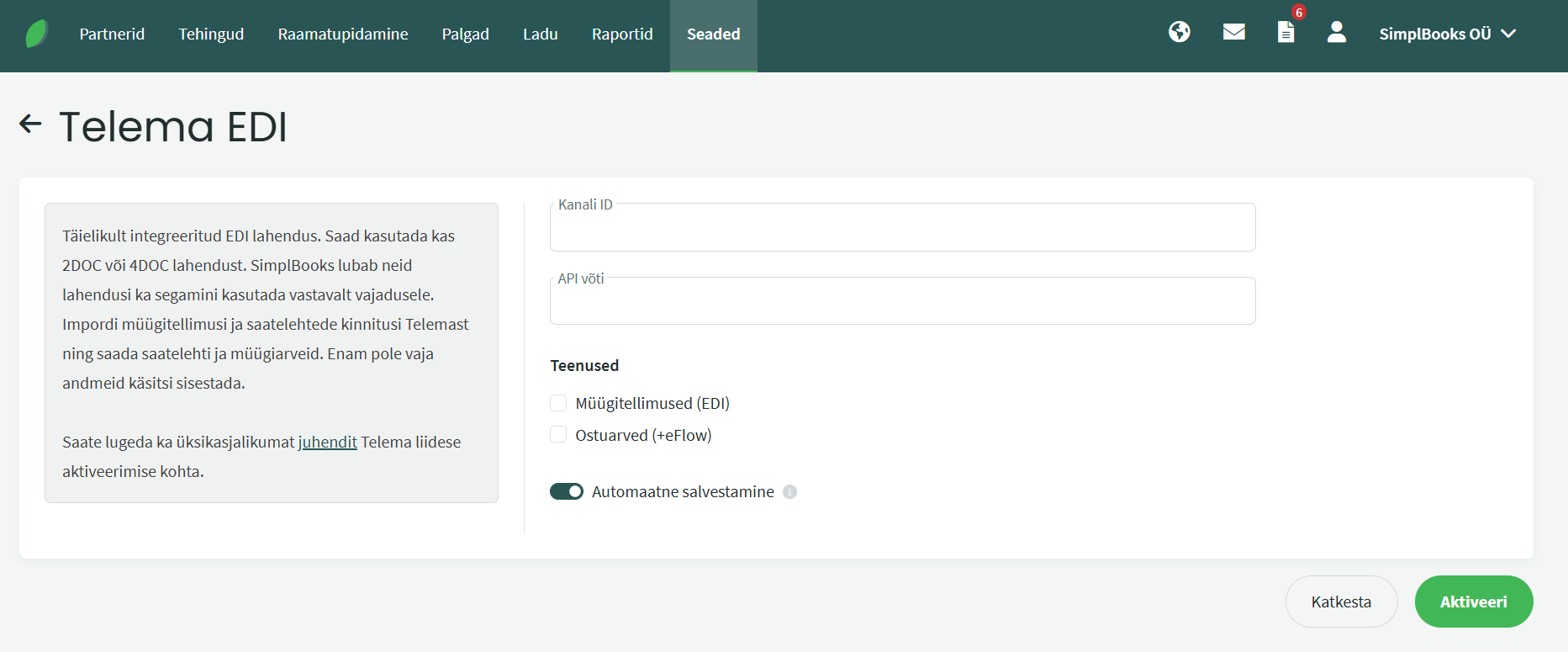This screenshot has height=652, width=1568.
Task: Expand the SimplBooks OÜ company dropdown
Action: (x=1447, y=34)
